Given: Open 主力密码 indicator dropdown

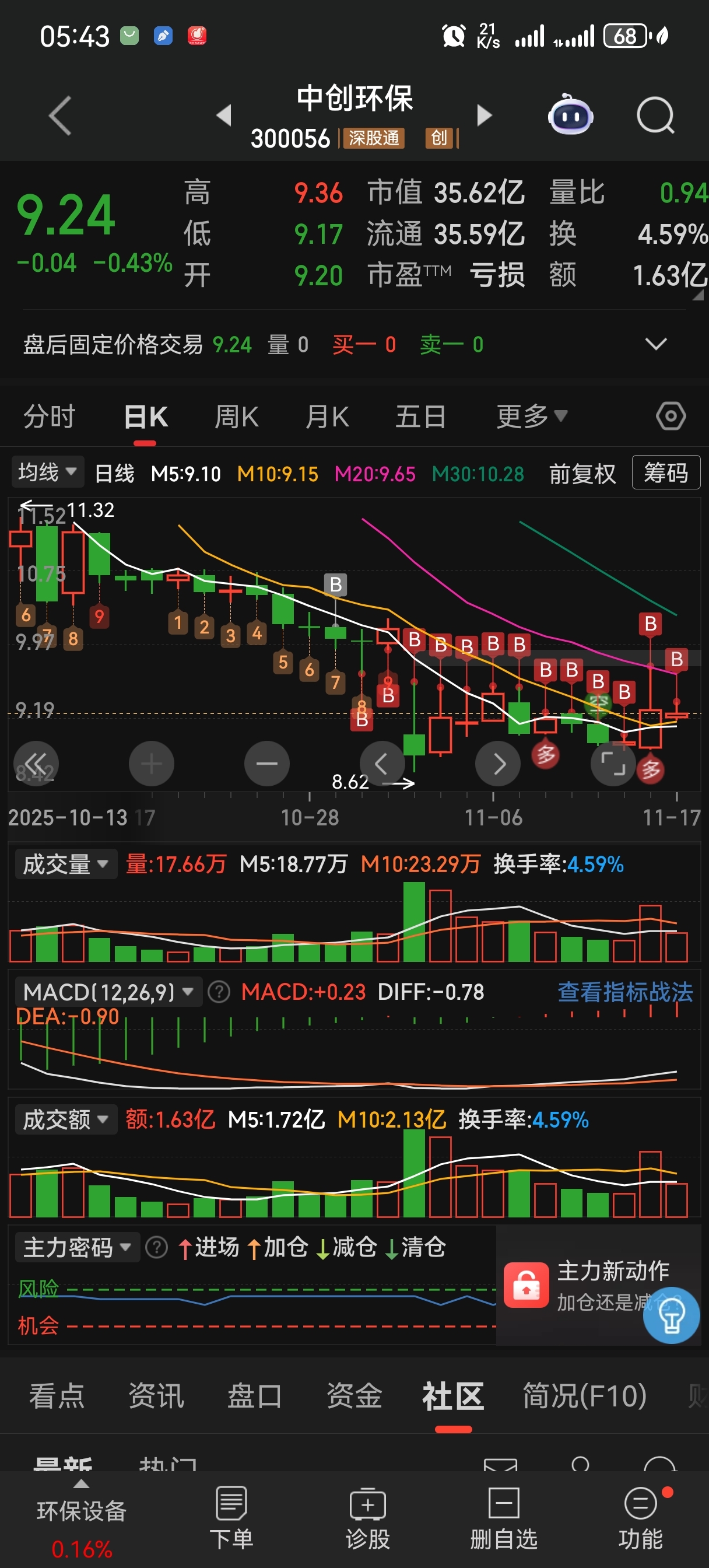Looking at the screenshot, I should pyautogui.click(x=77, y=1247).
